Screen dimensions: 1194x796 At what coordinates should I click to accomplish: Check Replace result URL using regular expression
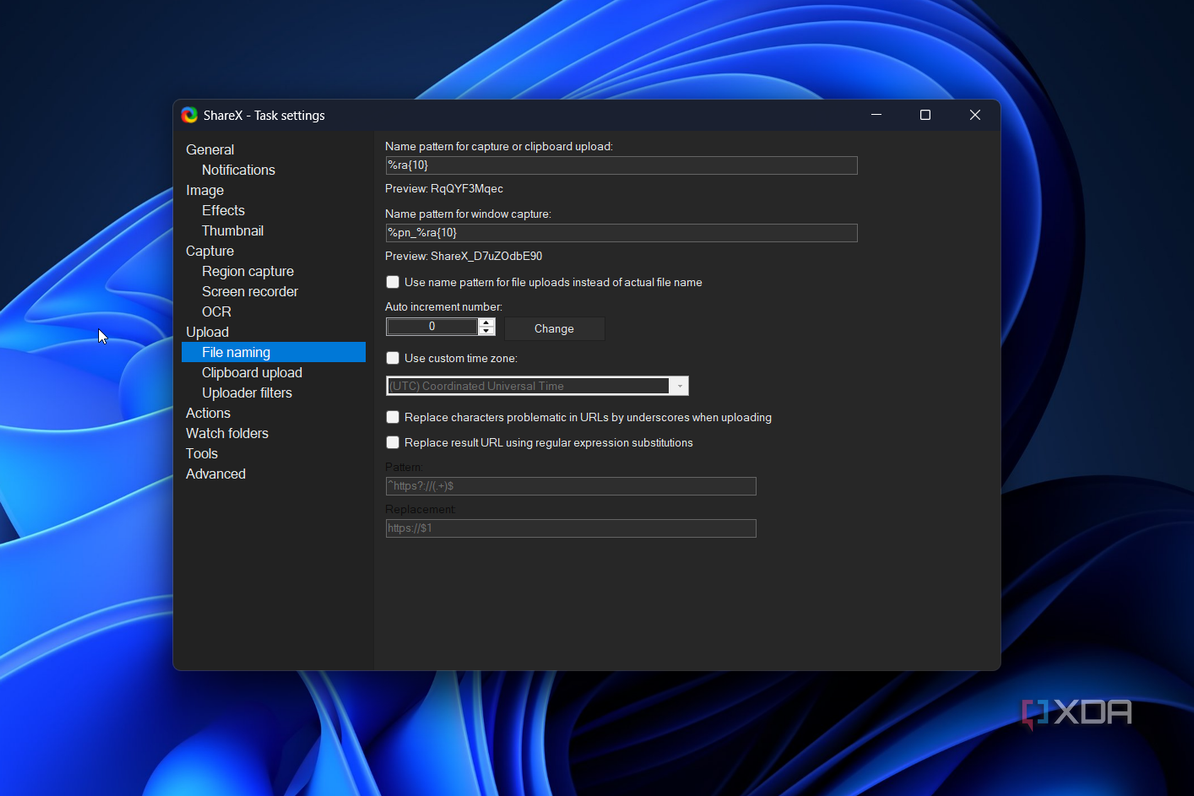(x=392, y=443)
